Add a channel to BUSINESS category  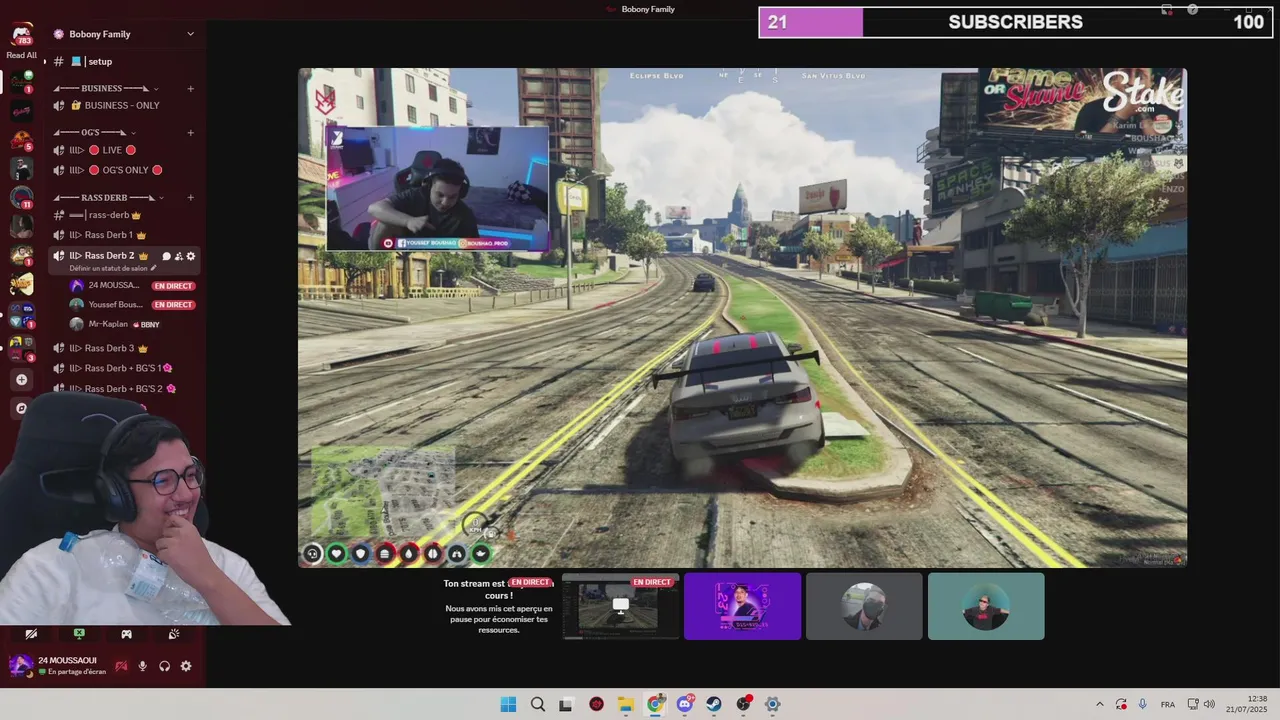(190, 88)
